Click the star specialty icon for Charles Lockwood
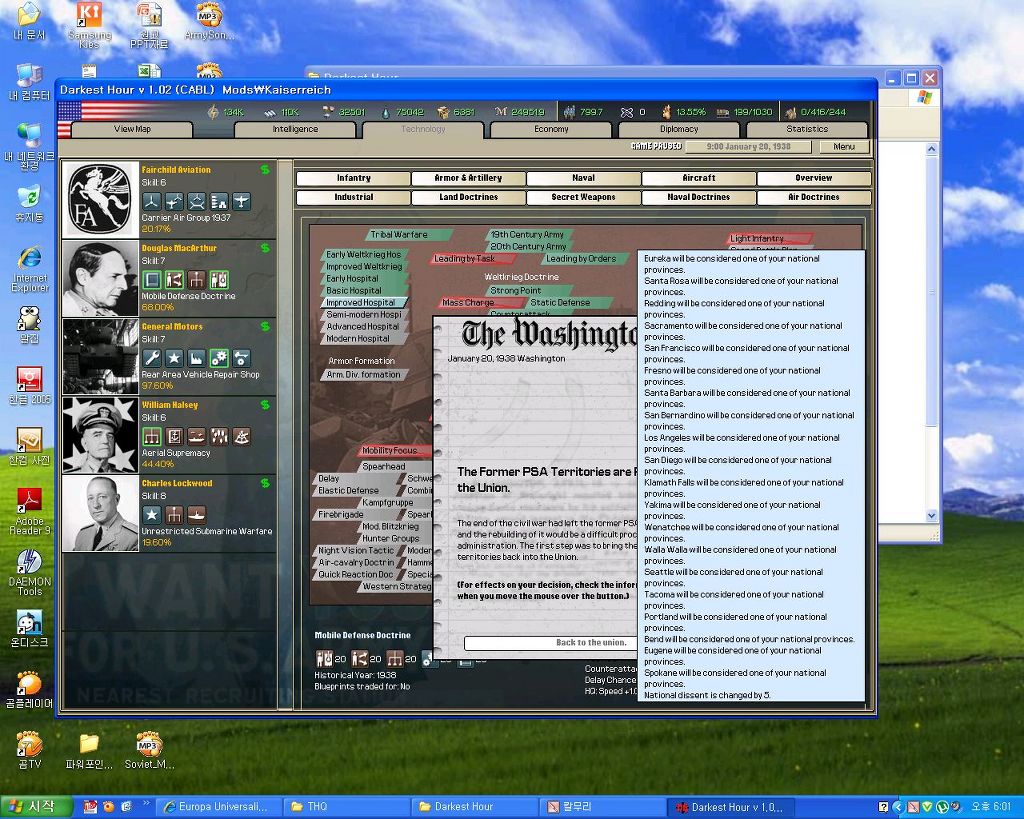Screen dimensions: 1024x819 pyautogui.click(x=152, y=515)
